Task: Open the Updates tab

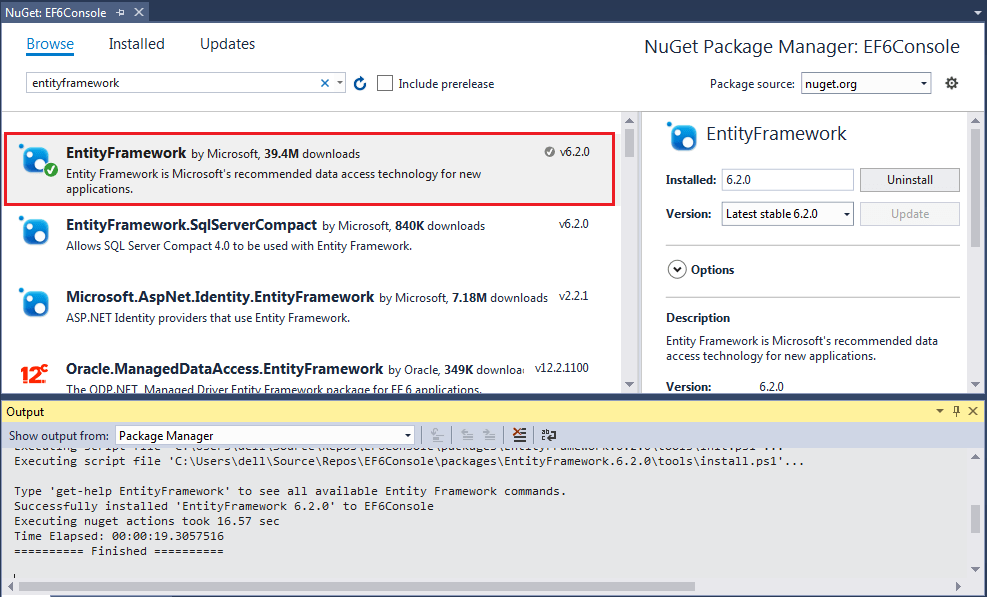Action: pos(227,44)
